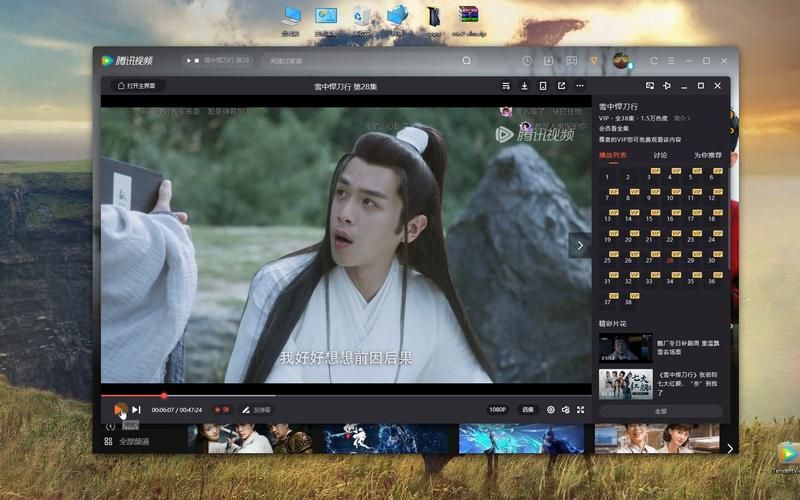Screen dimensions: 800x500
Task: Open the 全部频道 all channels entry
Action: point(127,441)
